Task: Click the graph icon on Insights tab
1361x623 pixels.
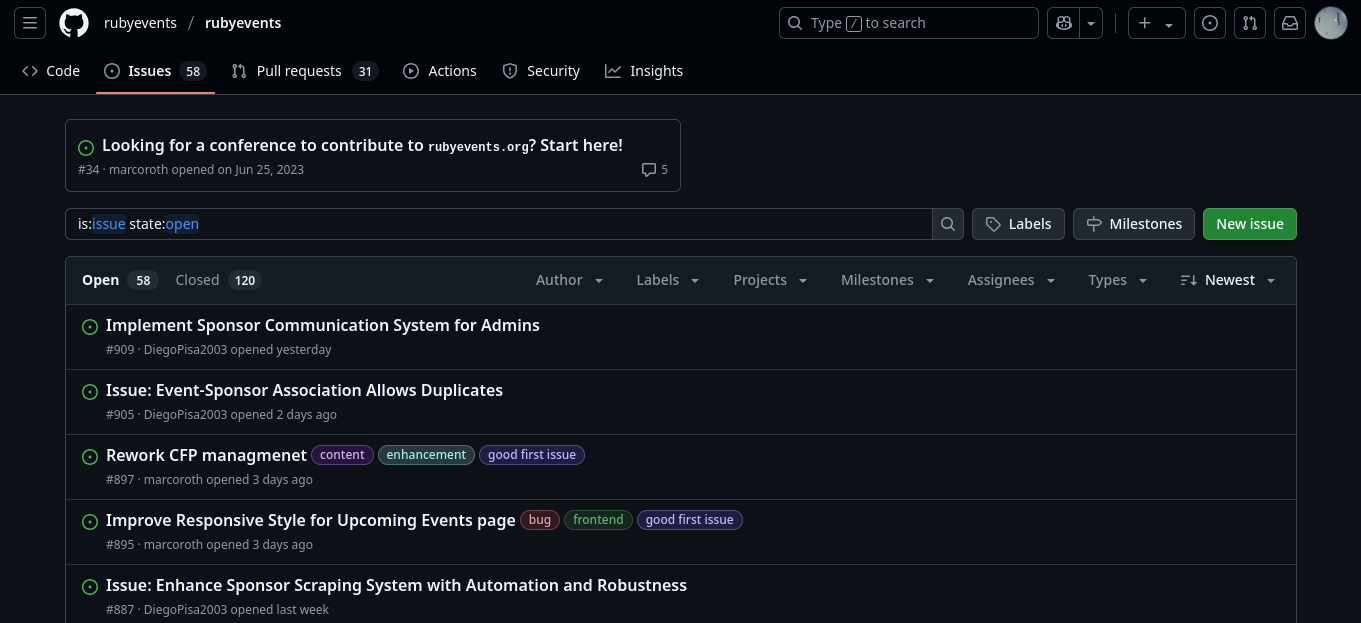Action: coord(613,71)
